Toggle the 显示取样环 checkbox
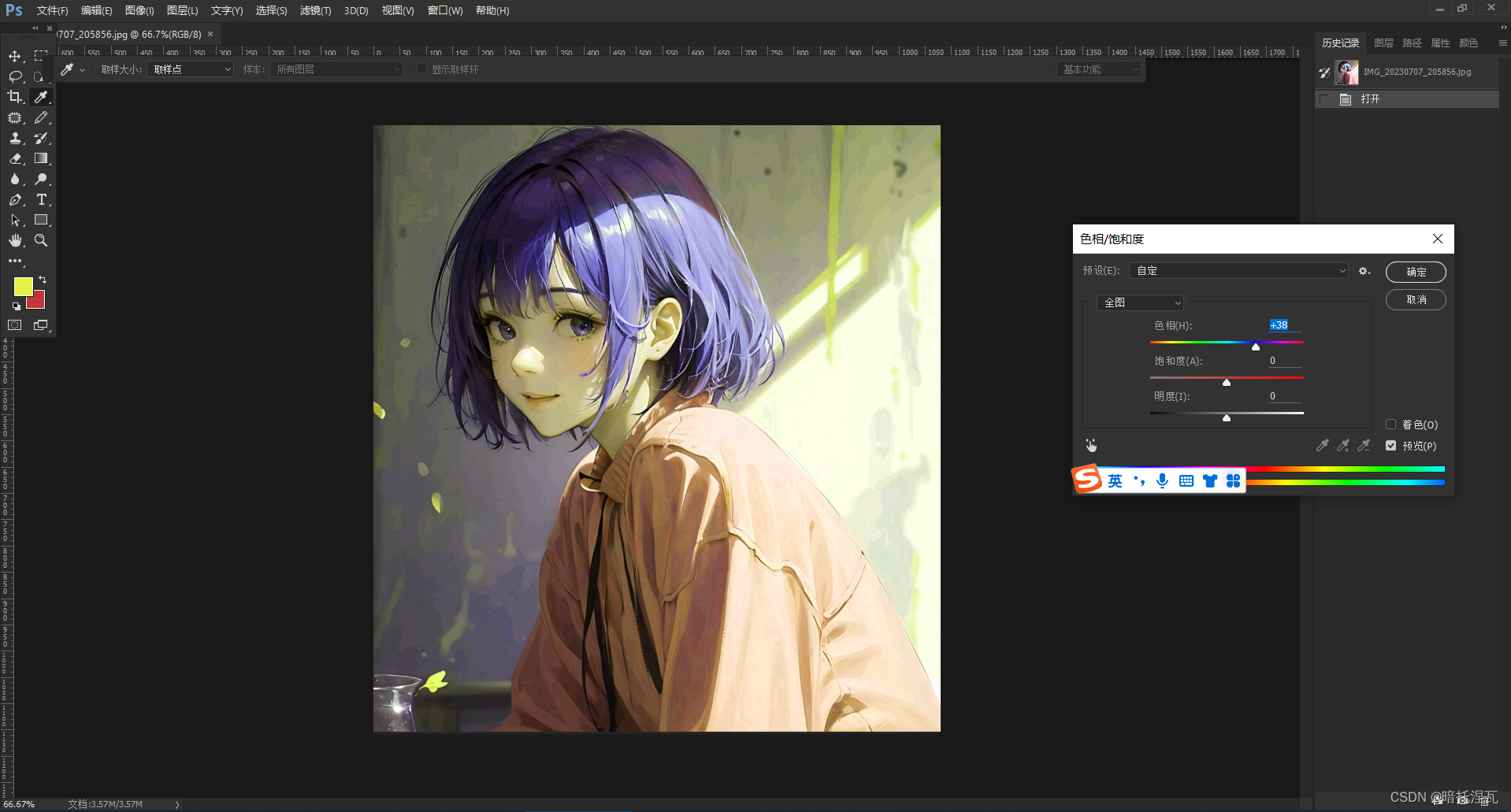This screenshot has width=1511, height=812. click(x=421, y=69)
